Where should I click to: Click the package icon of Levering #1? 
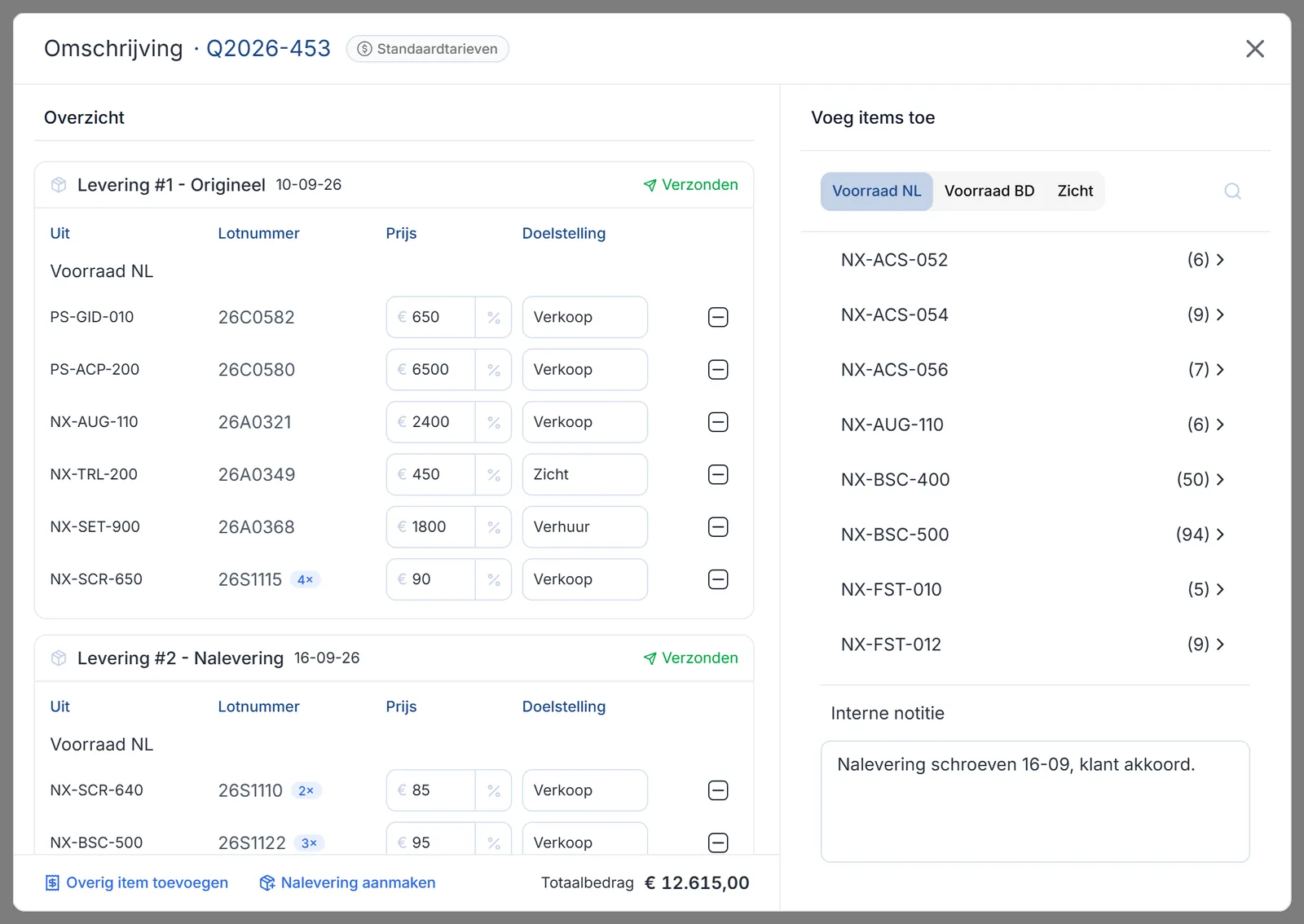(x=59, y=185)
